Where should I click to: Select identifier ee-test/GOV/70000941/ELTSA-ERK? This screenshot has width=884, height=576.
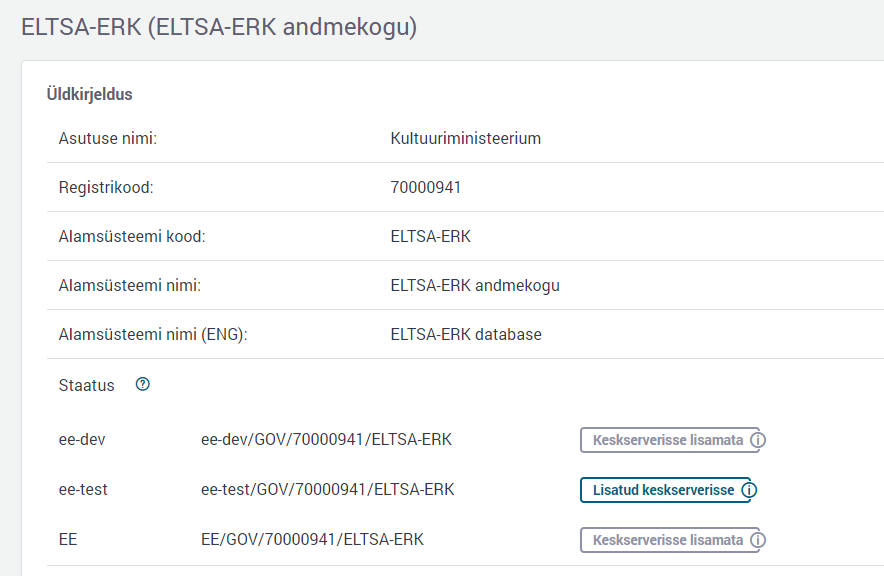point(328,489)
